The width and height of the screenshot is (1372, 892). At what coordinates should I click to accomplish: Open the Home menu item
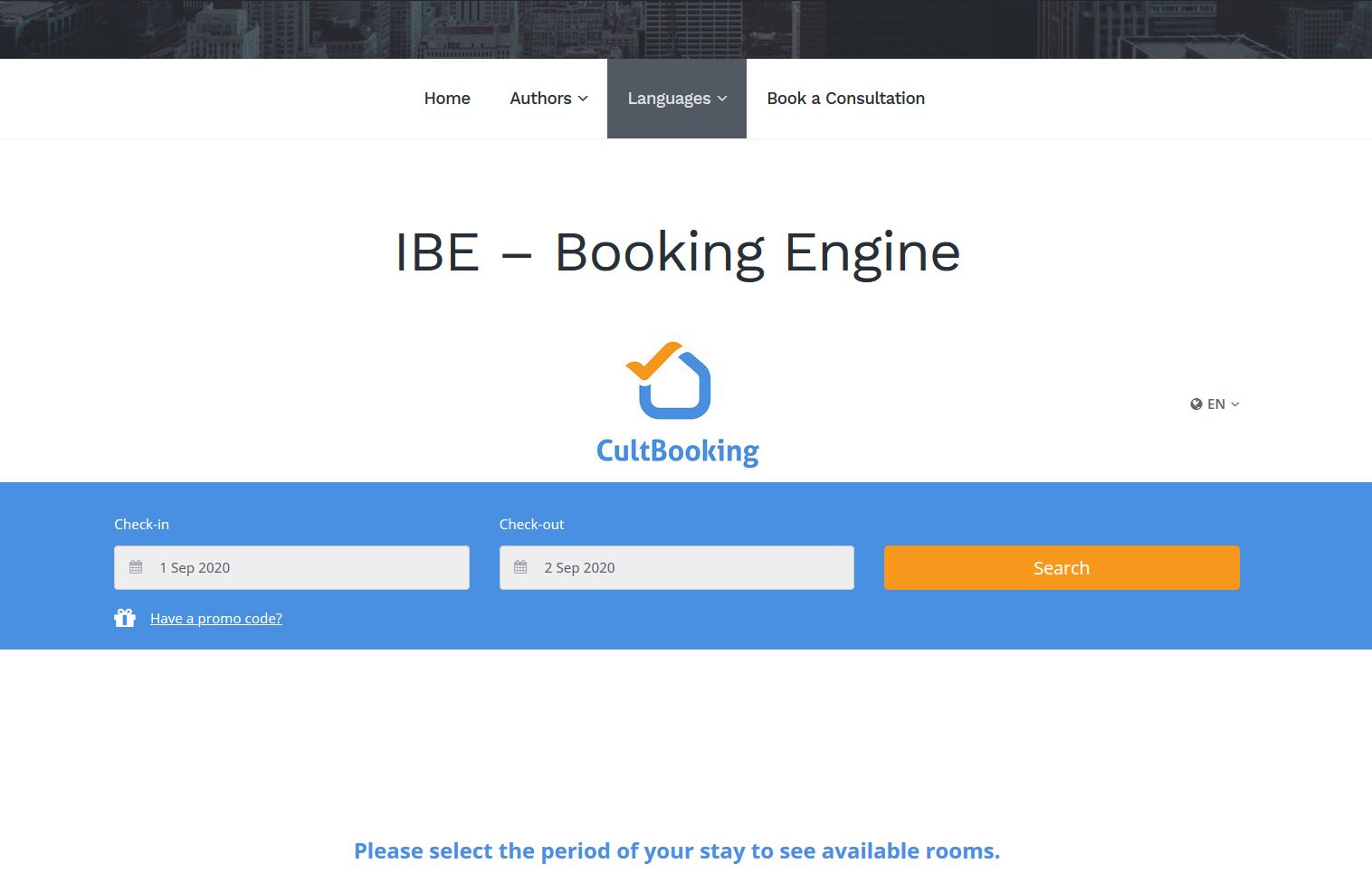coord(447,99)
